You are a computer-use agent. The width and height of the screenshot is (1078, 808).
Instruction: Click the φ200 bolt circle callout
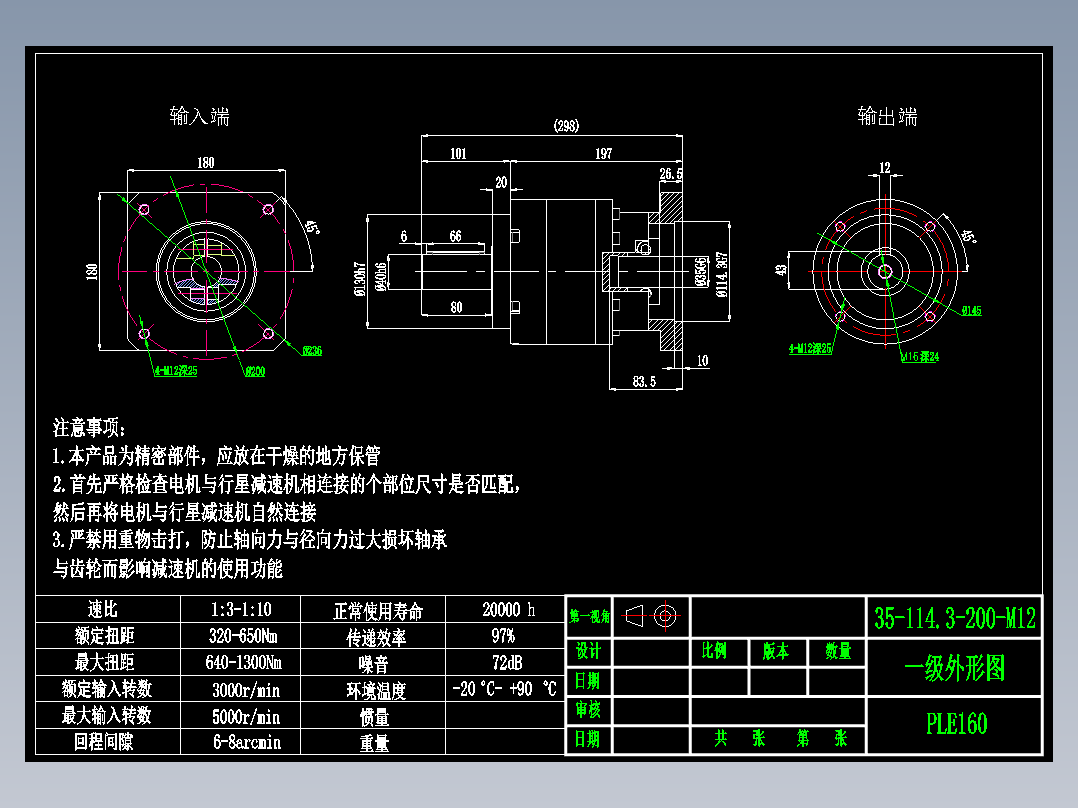(x=256, y=371)
